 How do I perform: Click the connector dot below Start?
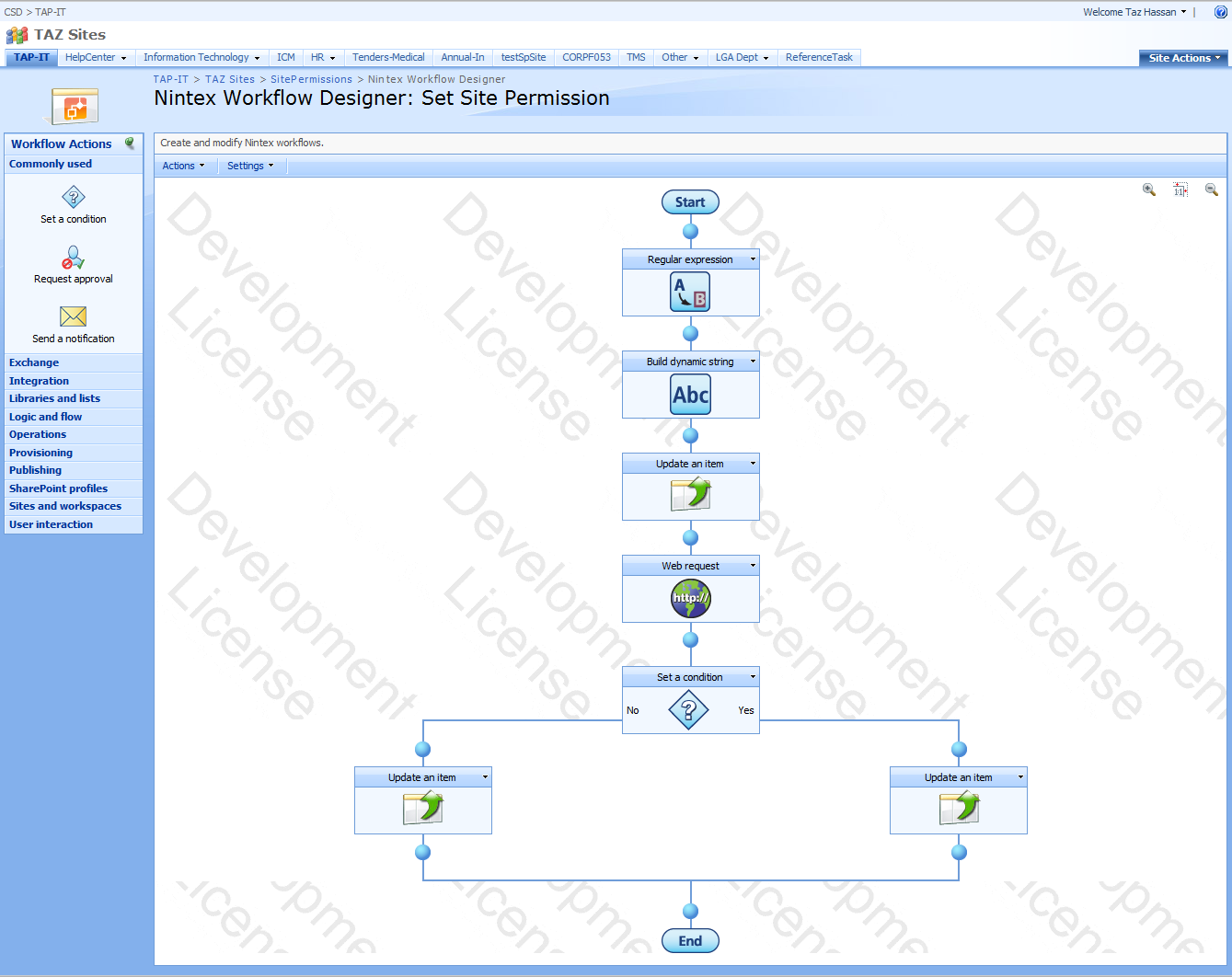pos(690,231)
